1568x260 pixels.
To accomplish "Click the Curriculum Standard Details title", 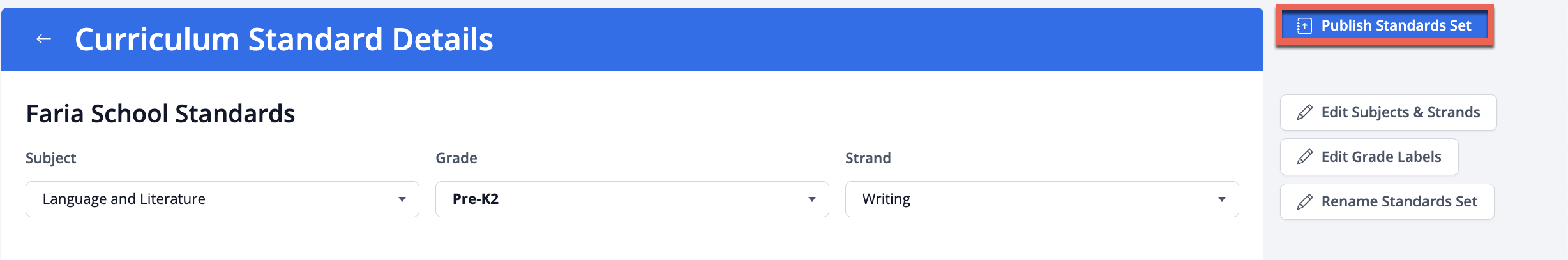I will coord(284,40).
